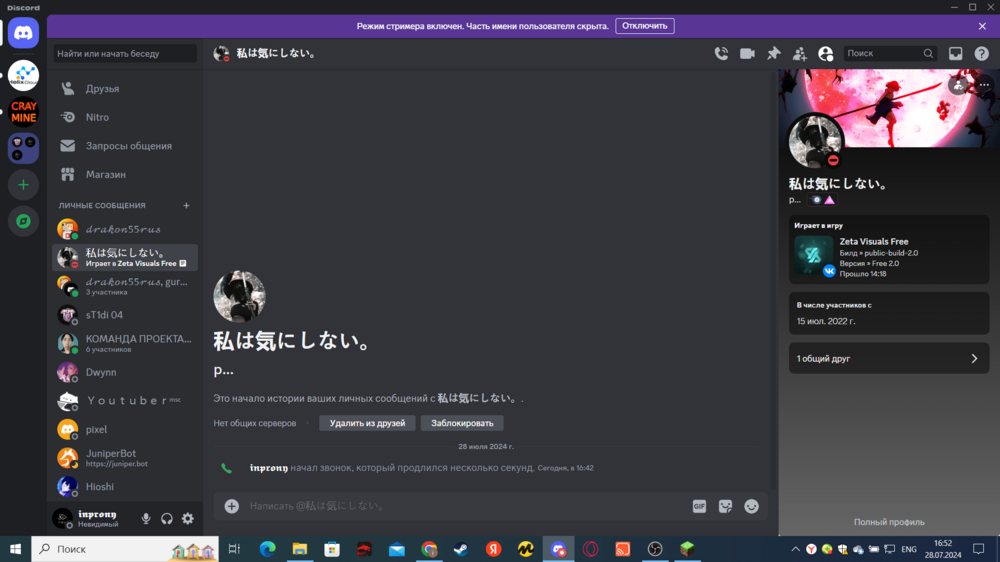
Task: Open the GIF picker
Action: (x=700, y=506)
